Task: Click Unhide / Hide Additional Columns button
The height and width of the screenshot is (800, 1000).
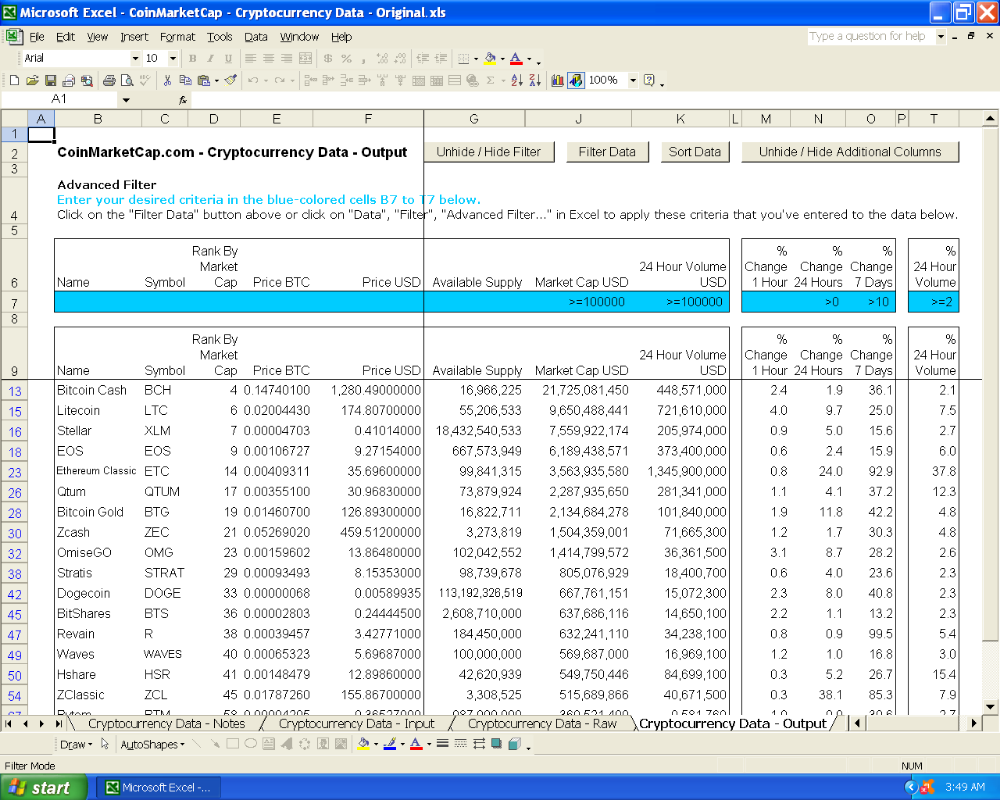Action: point(850,152)
